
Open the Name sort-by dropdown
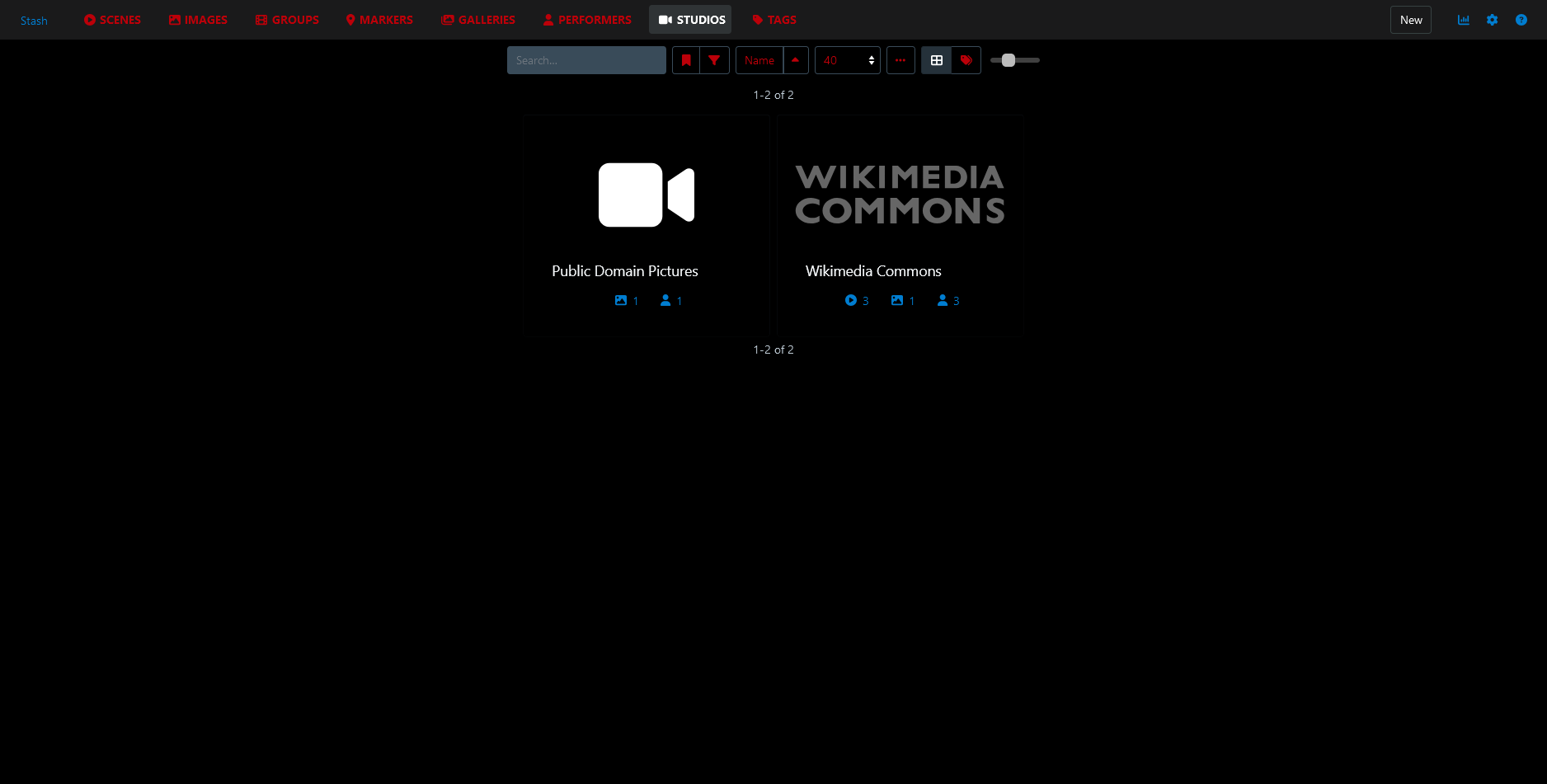point(759,60)
